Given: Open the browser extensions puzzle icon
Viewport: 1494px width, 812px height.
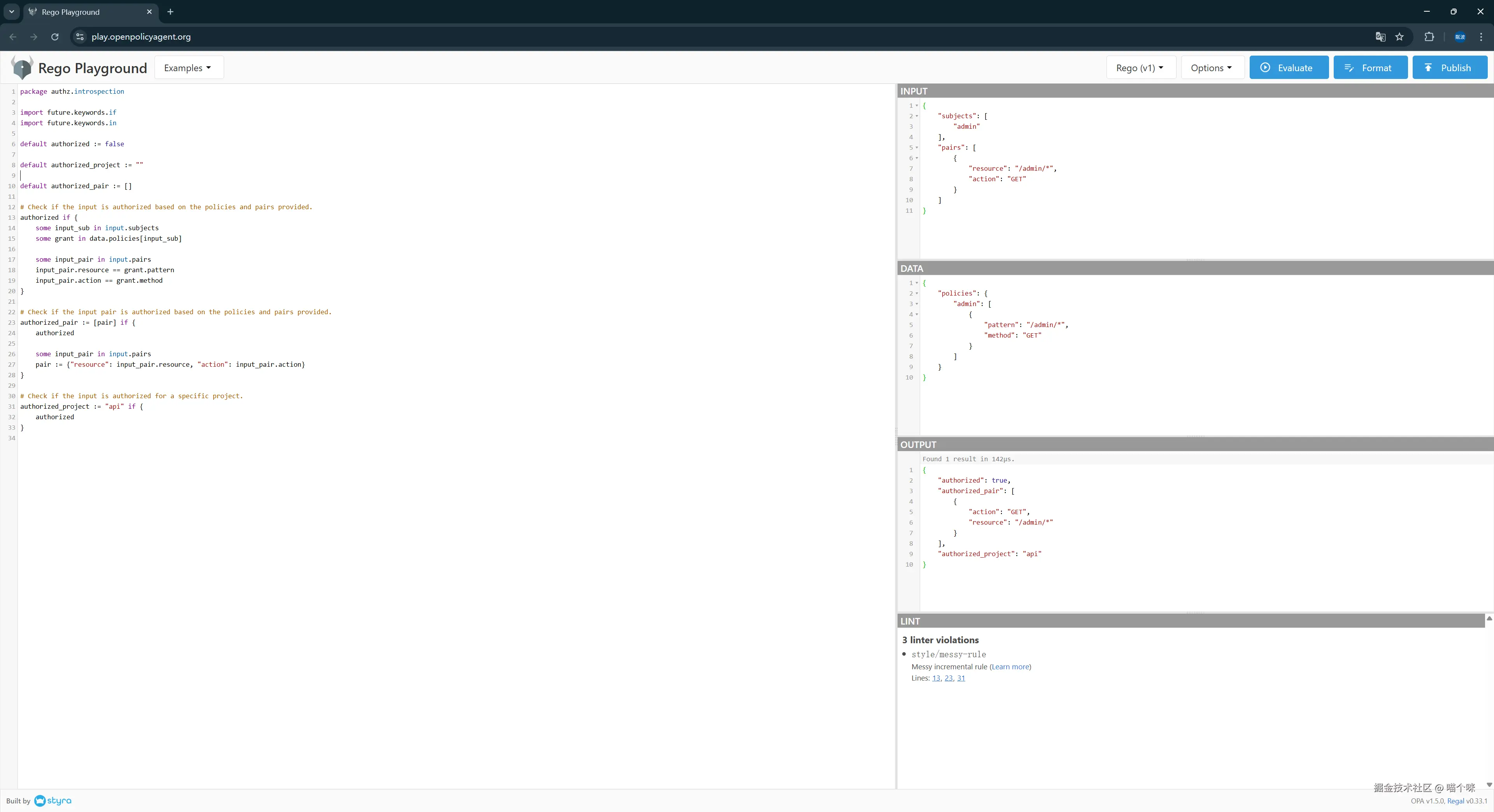Looking at the screenshot, I should [x=1429, y=37].
